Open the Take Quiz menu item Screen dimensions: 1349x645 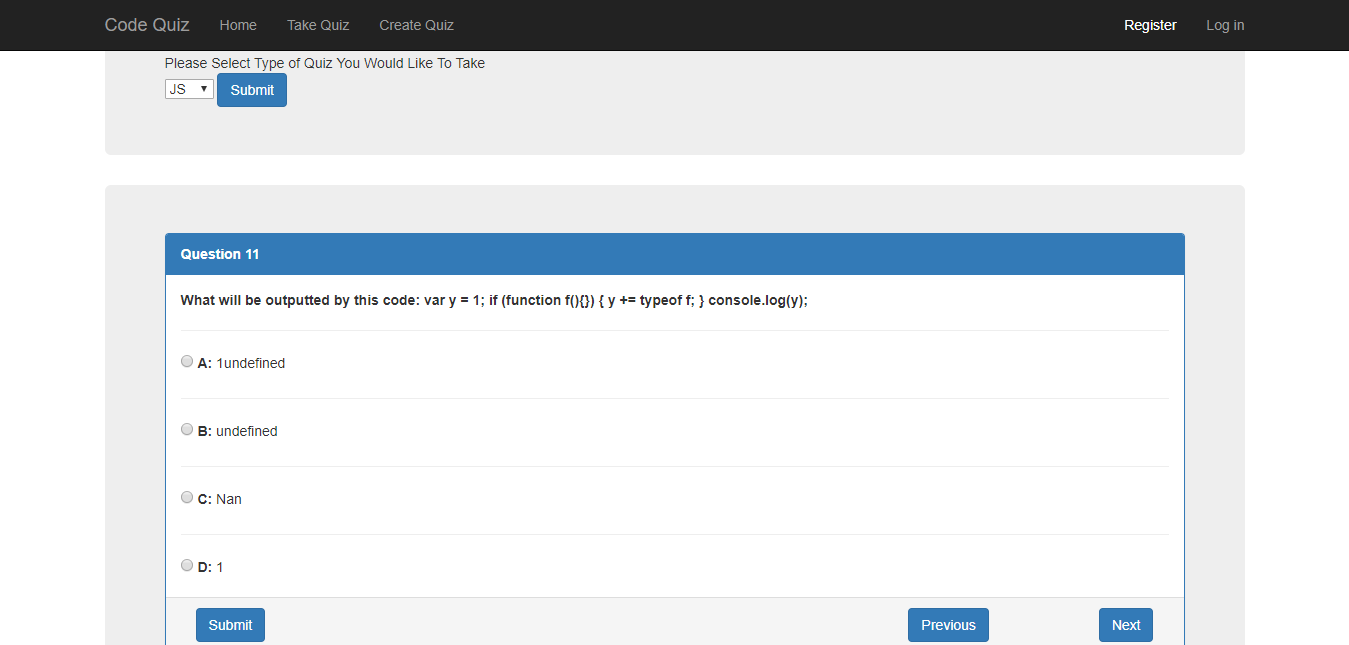point(318,25)
